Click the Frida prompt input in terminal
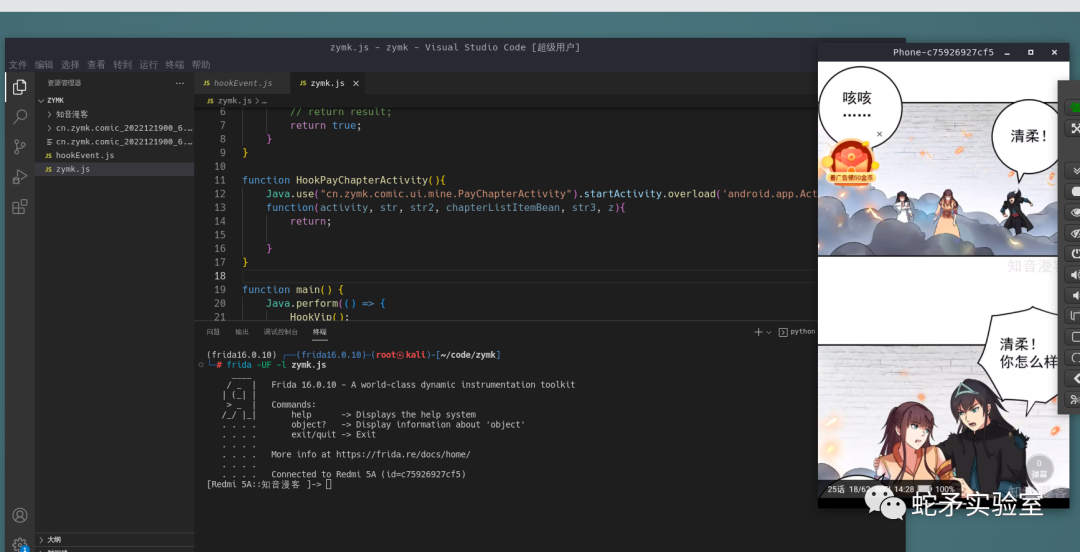The image size is (1080, 552). pyautogui.click(x=329, y=484)
